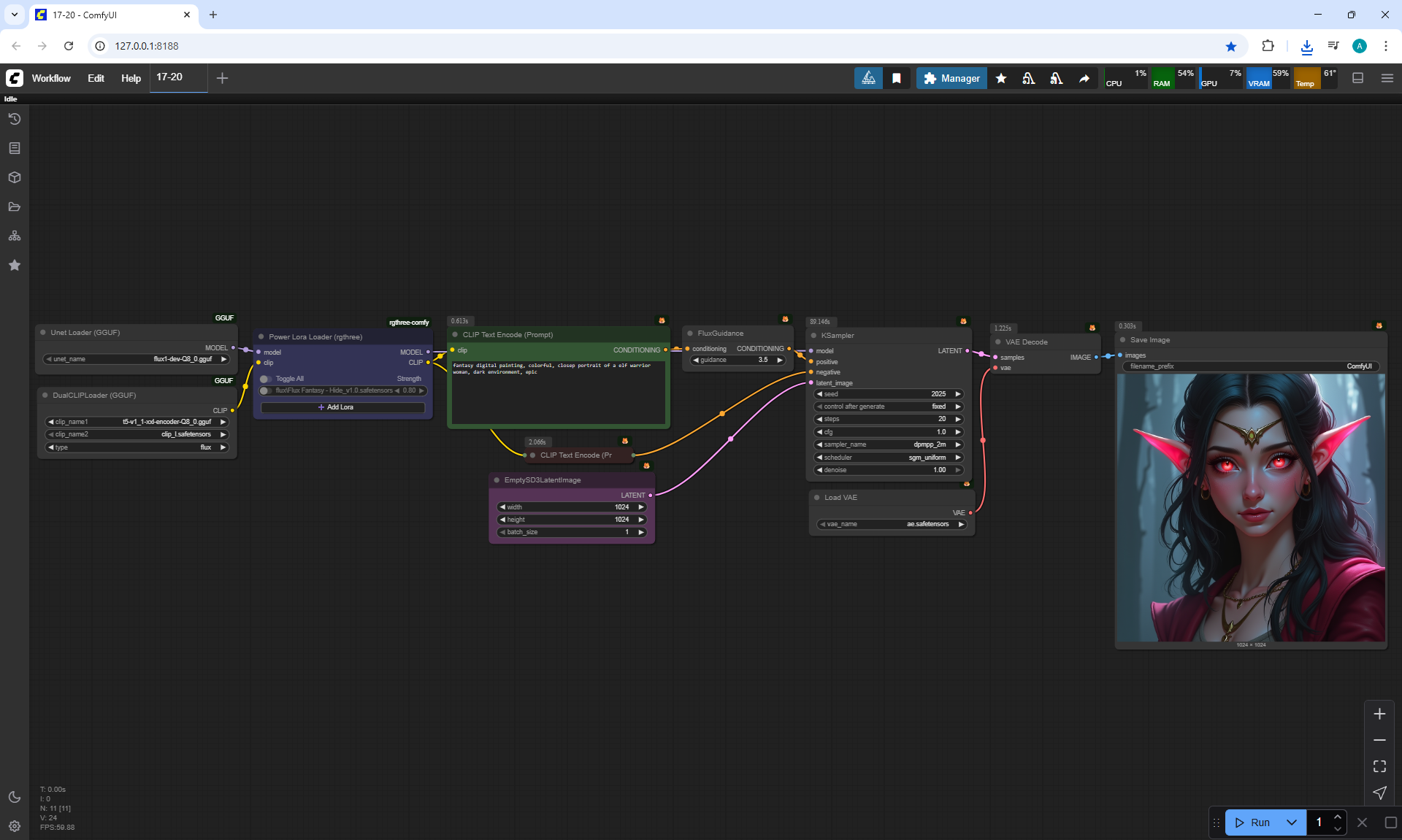Switch on Toggle All loras
Screen dimensions: 1402x840
tap(266, 379)
